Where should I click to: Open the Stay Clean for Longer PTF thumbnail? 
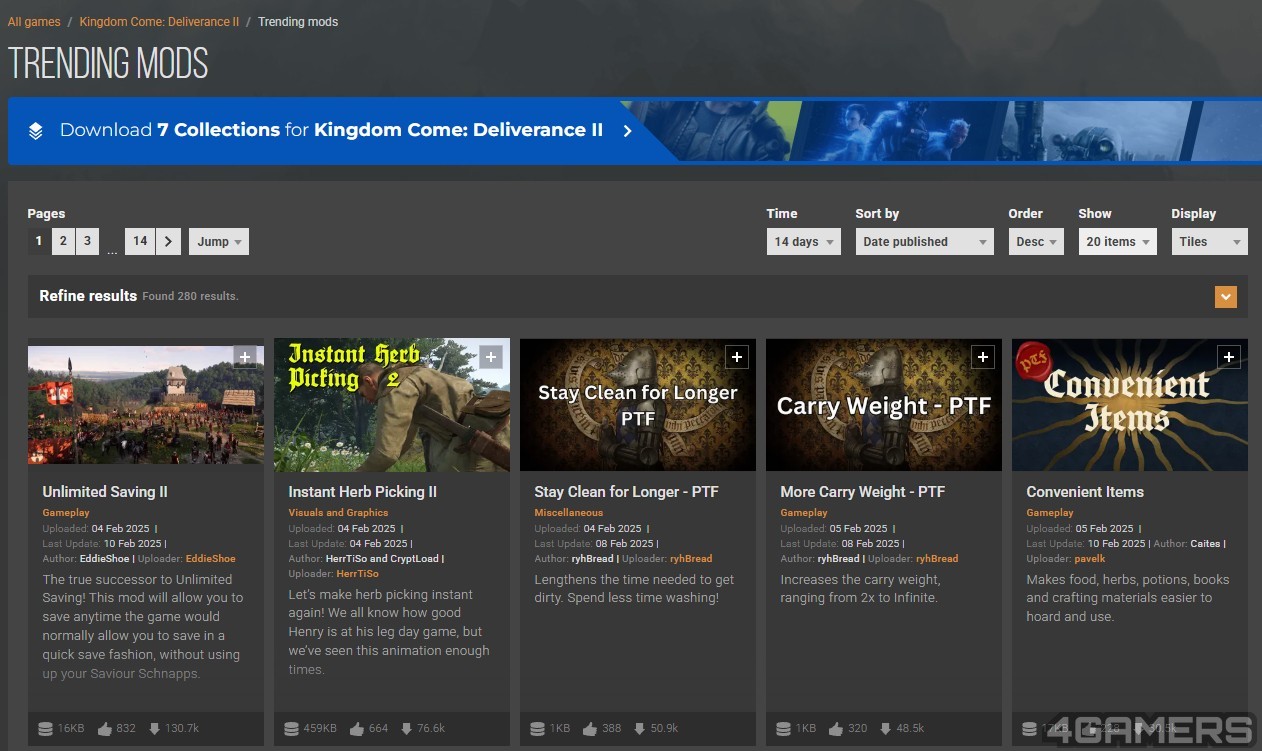tap(638, 404)
